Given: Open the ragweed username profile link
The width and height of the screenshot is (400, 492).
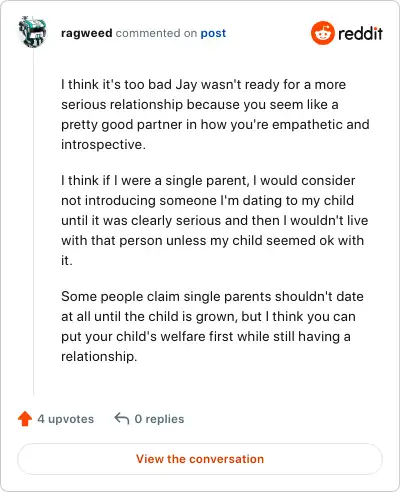Looking at the screenshot, I should pyautogui.click(x=87, y=33).
